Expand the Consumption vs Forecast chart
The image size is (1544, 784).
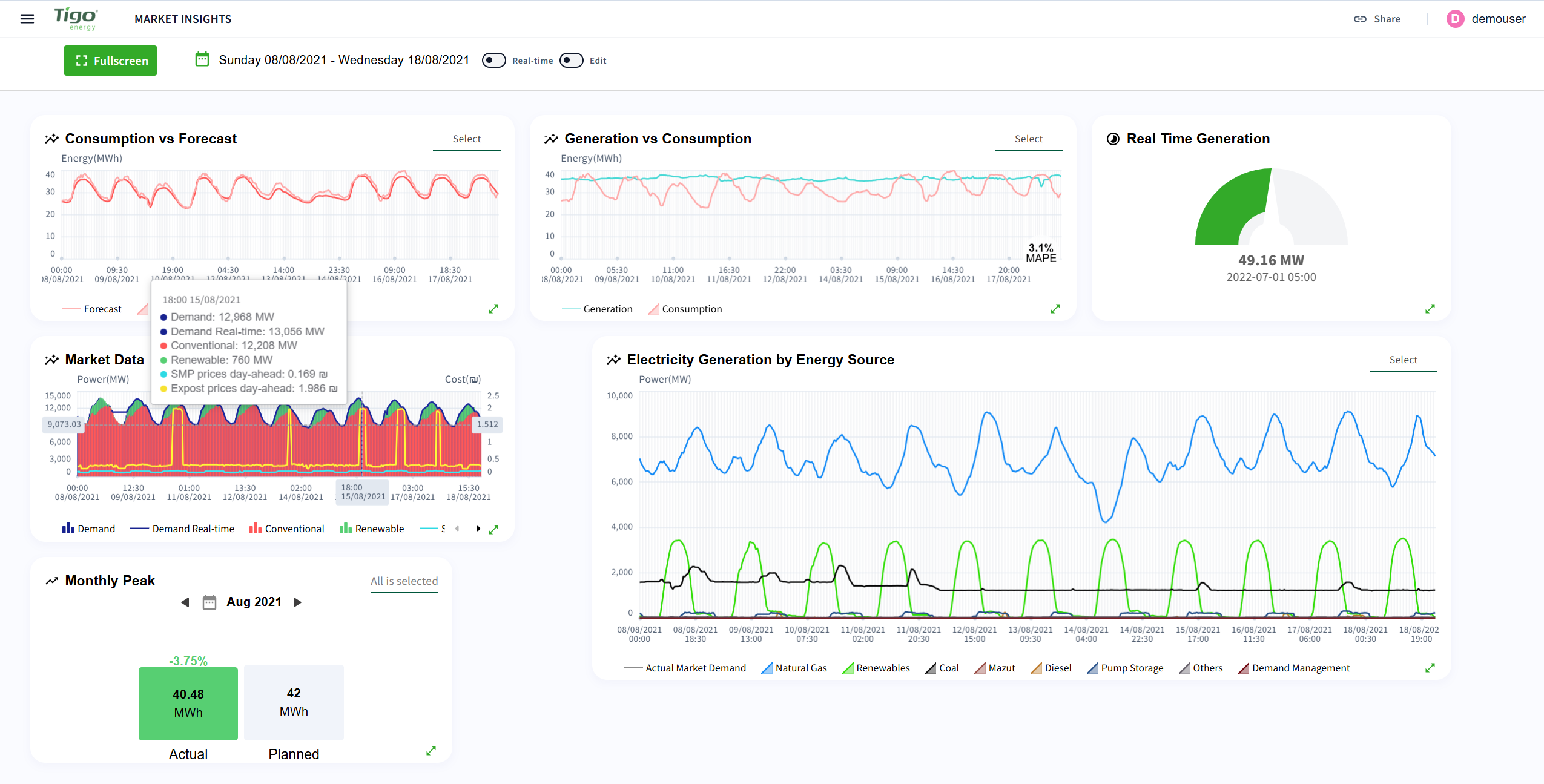(x=493, y=309)
